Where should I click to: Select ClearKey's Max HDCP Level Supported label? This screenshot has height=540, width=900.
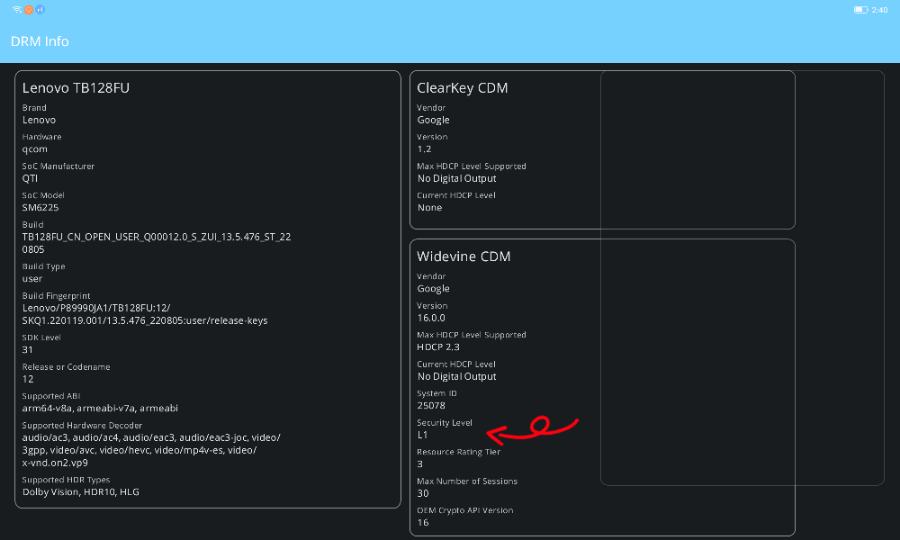[471, 166]
